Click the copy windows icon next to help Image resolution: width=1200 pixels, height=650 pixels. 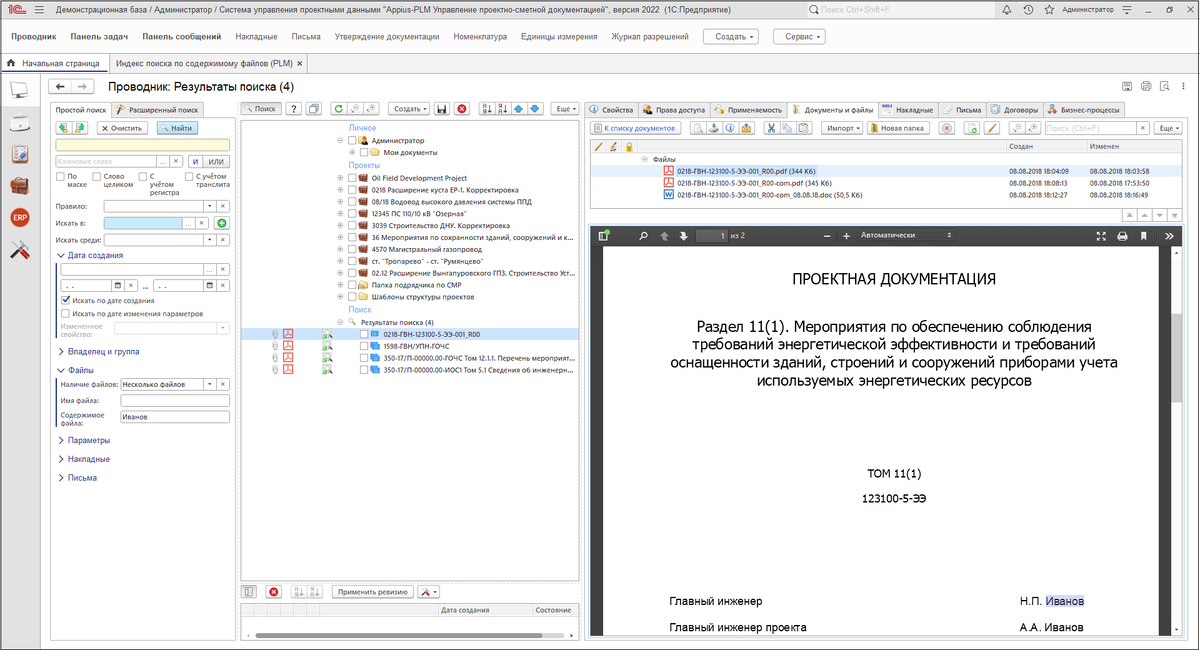click(x=314, y=108)
